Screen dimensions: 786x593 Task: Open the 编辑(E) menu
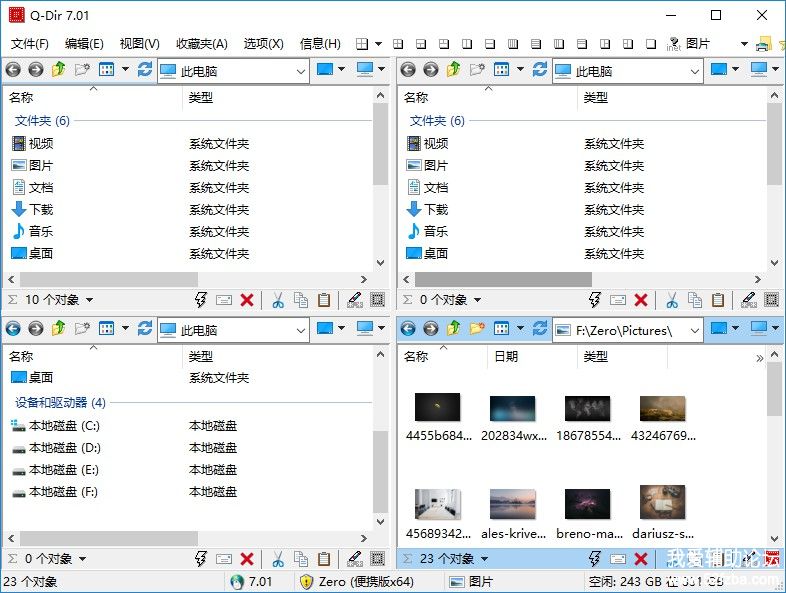84,44
